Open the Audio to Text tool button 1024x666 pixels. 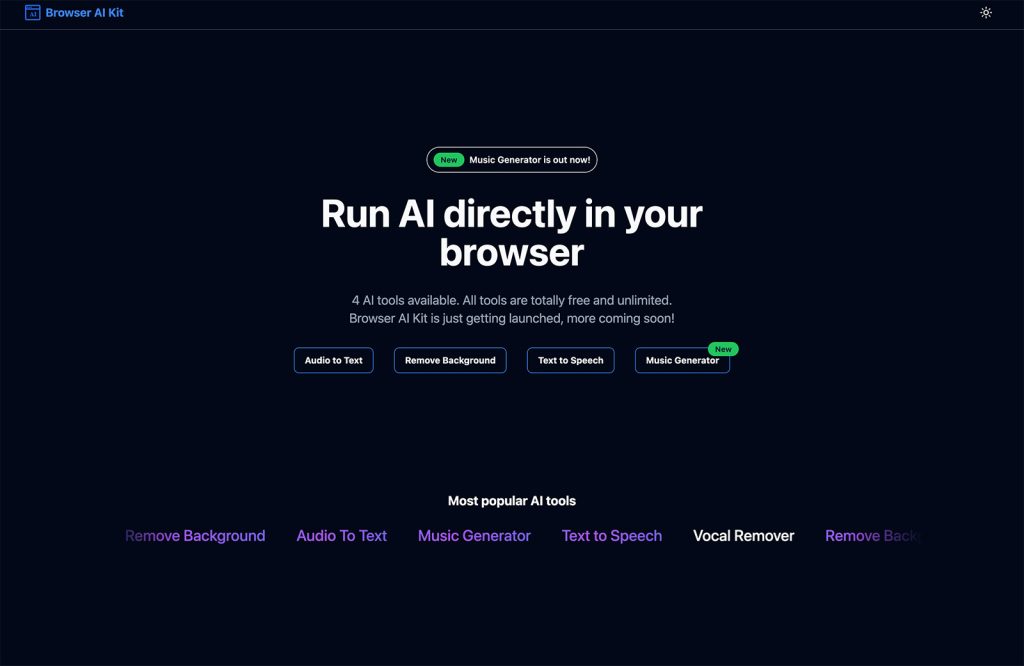pos(333,360)
